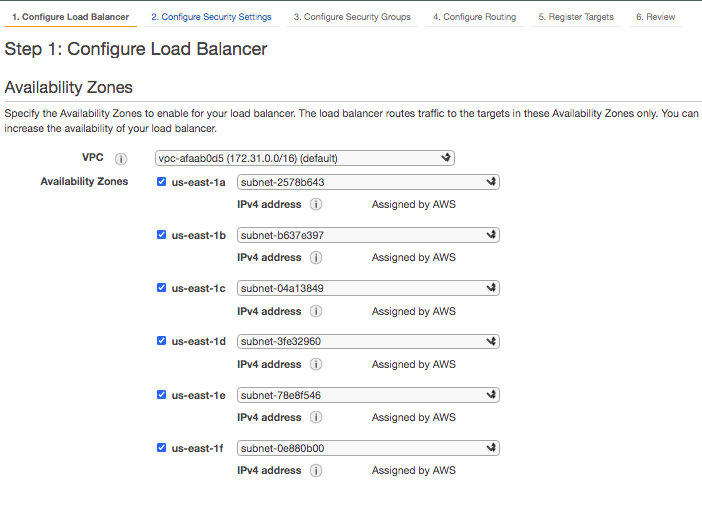Jump to Register Targets step
702x515 pixels.
pyautogui.click(x=575, y=17)
